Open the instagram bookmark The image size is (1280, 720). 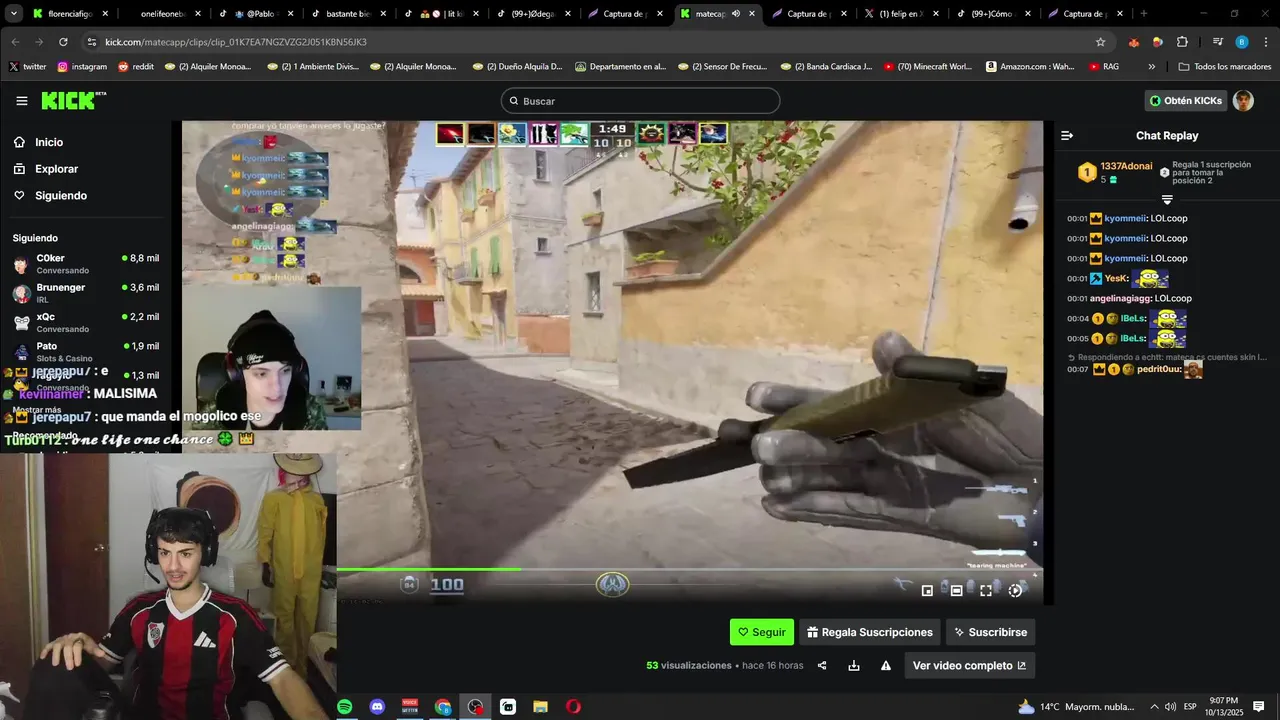82,66
